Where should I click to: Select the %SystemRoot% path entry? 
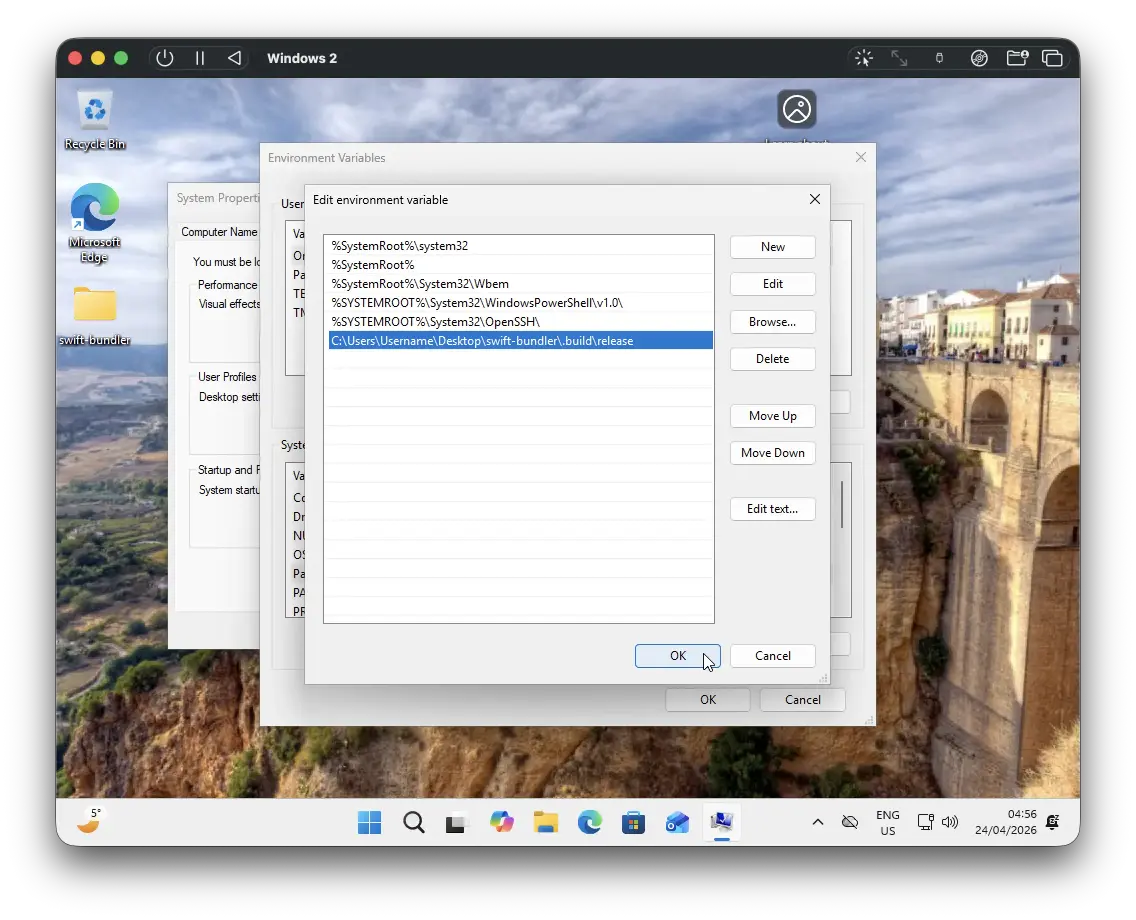pos(520,265)
